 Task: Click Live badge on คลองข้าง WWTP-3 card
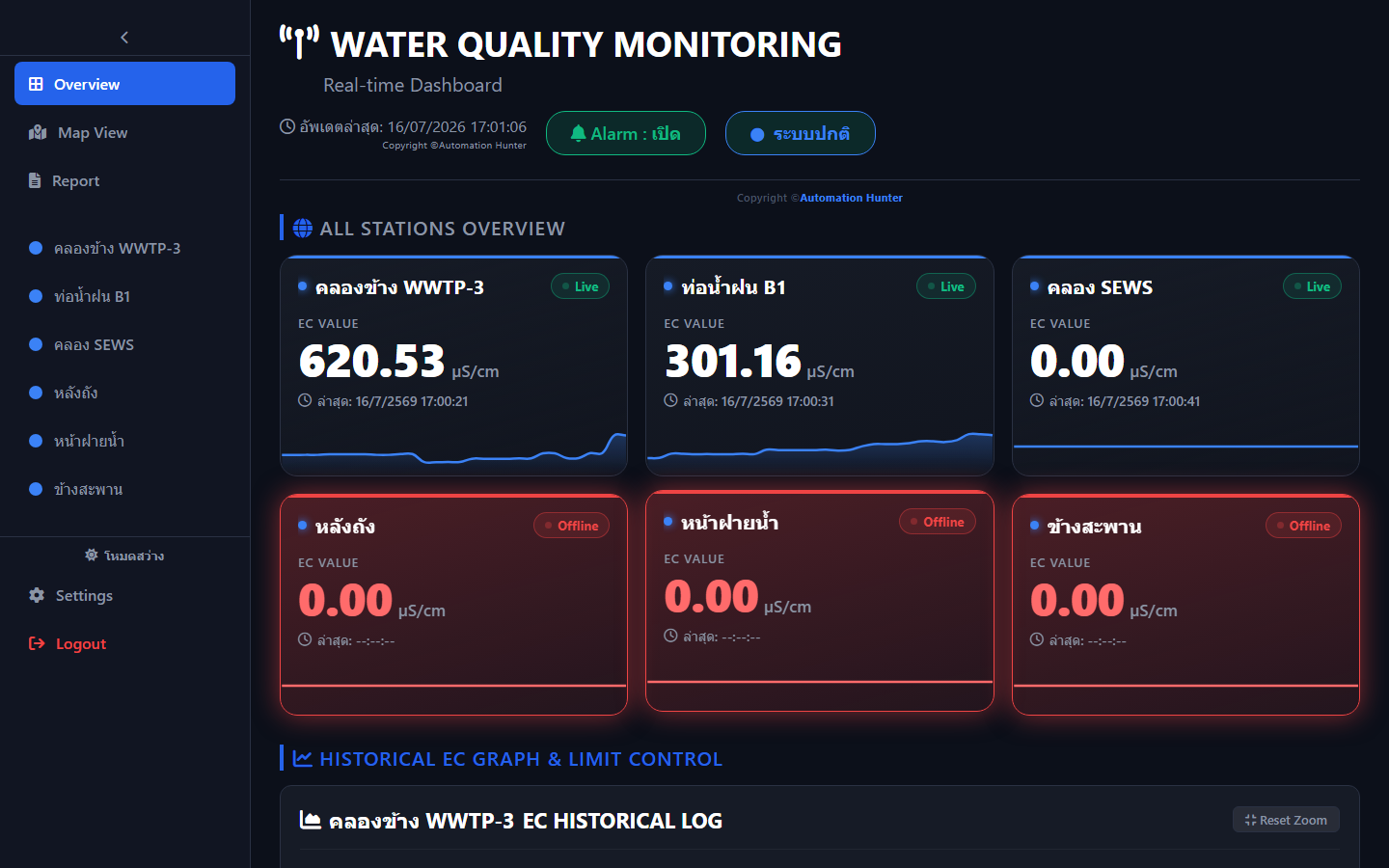580,286
